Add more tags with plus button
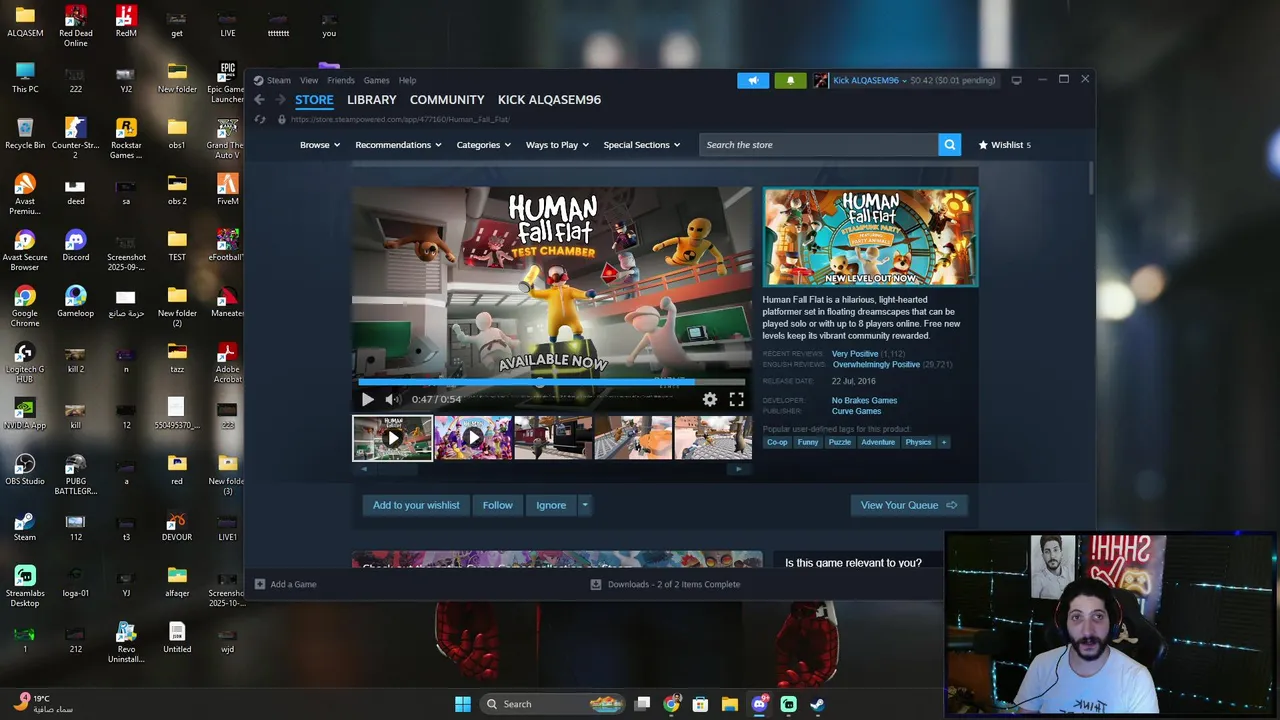 pyautogui.click(x=943, y=442)
